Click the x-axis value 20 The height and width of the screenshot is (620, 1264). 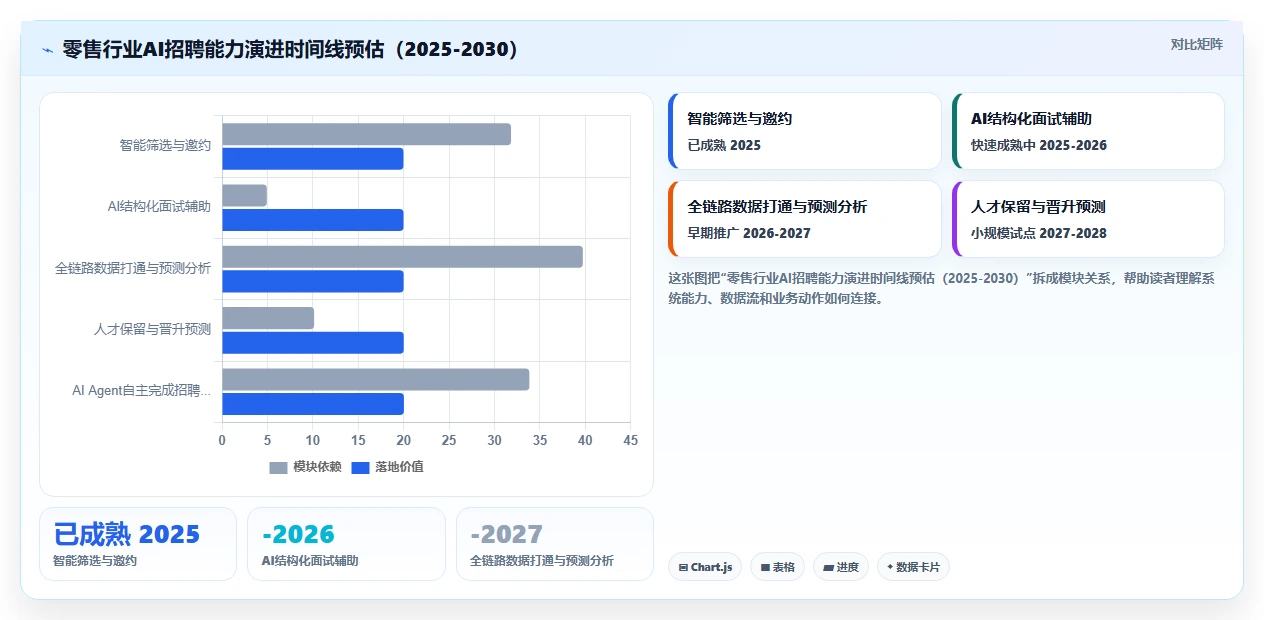pyautogui.click(x=403, y=440)
